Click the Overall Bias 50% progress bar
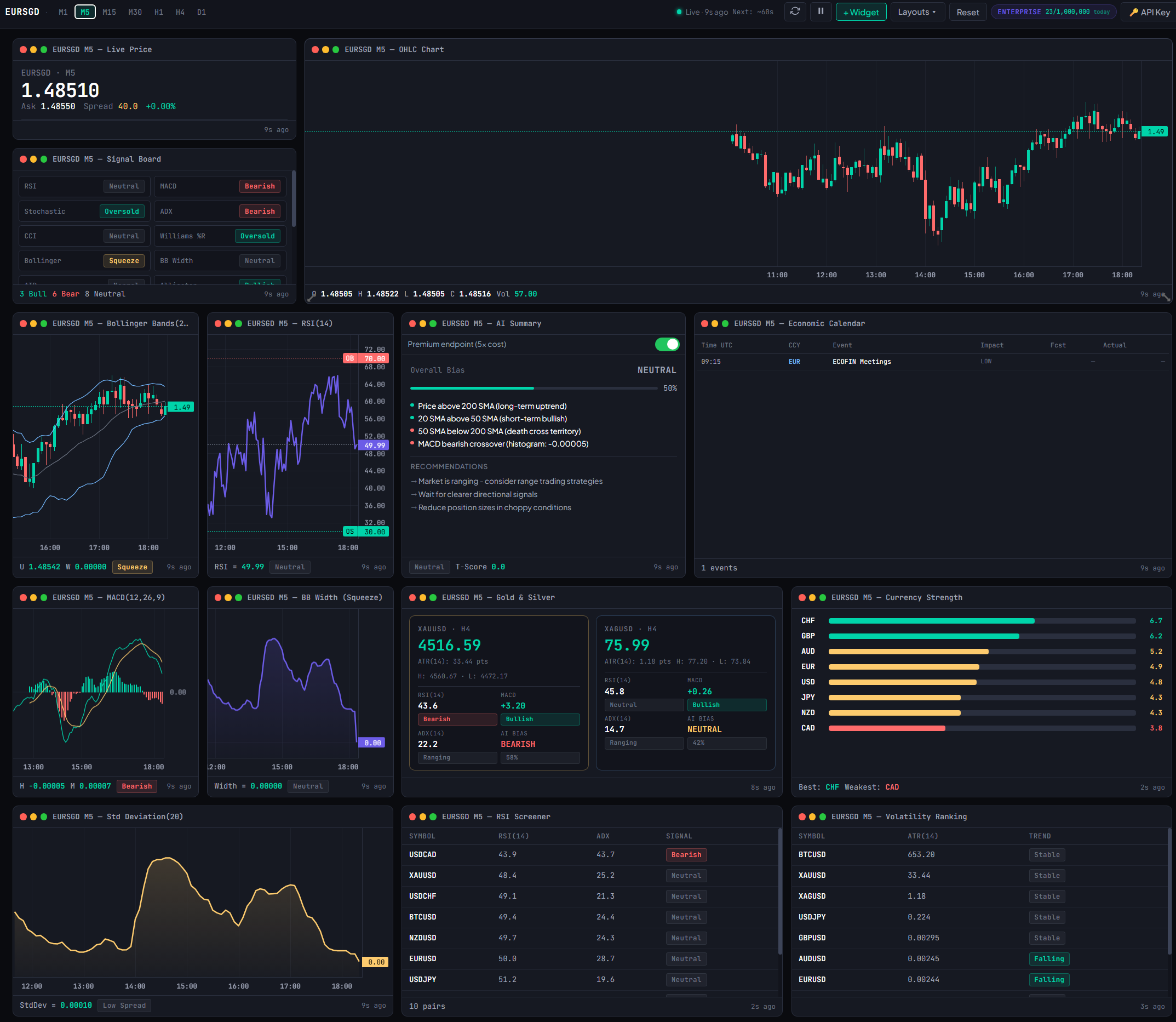 534,389
